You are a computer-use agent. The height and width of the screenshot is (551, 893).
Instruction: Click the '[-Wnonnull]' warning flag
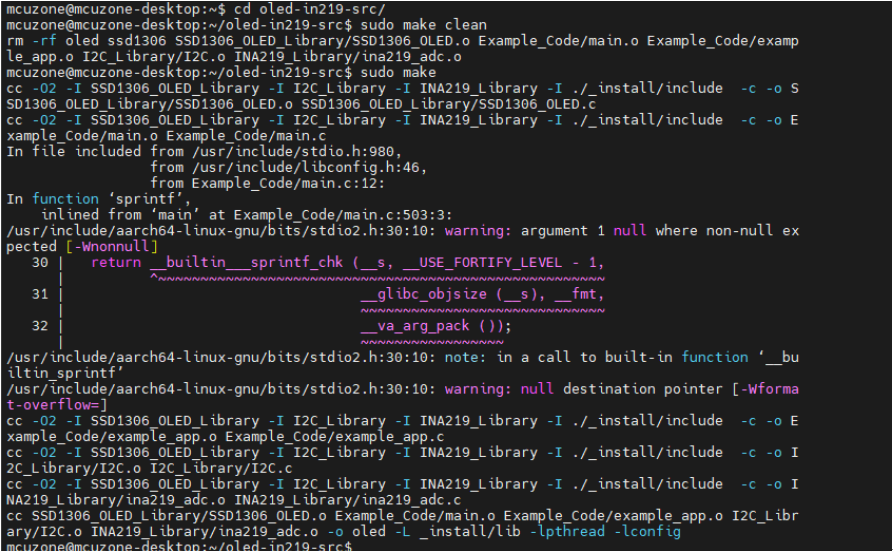pyautogui.click(x=112, y=247)
